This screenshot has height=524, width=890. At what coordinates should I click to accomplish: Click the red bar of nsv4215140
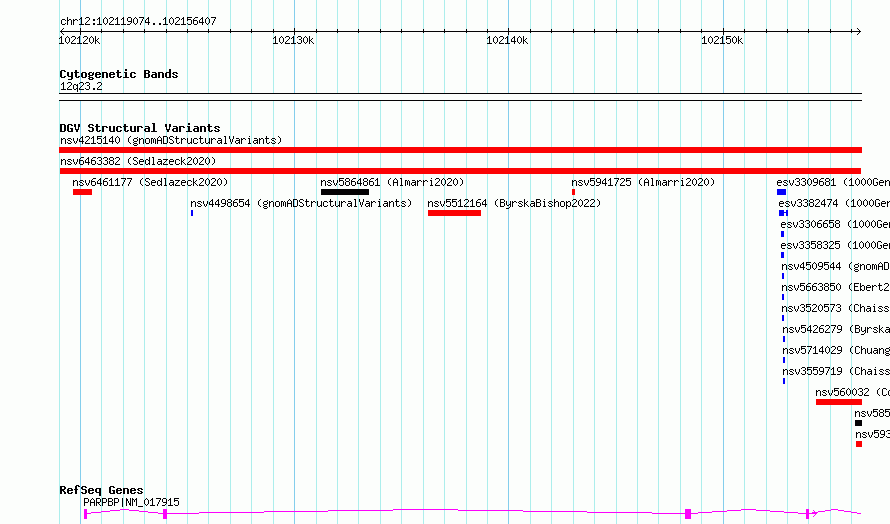(460, 150)
